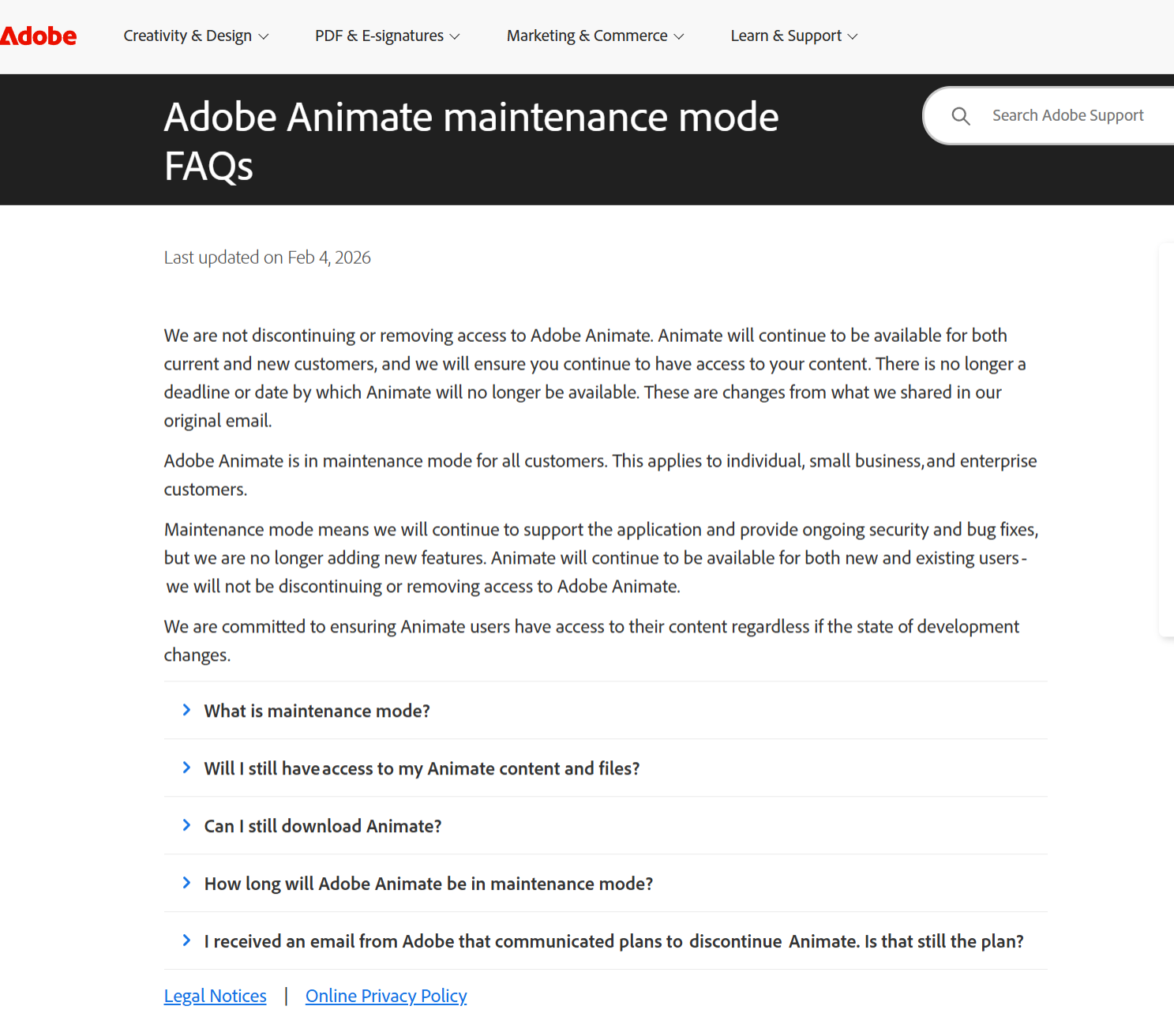Expand 'What is maintenance mode?' question

click(317, 711)
